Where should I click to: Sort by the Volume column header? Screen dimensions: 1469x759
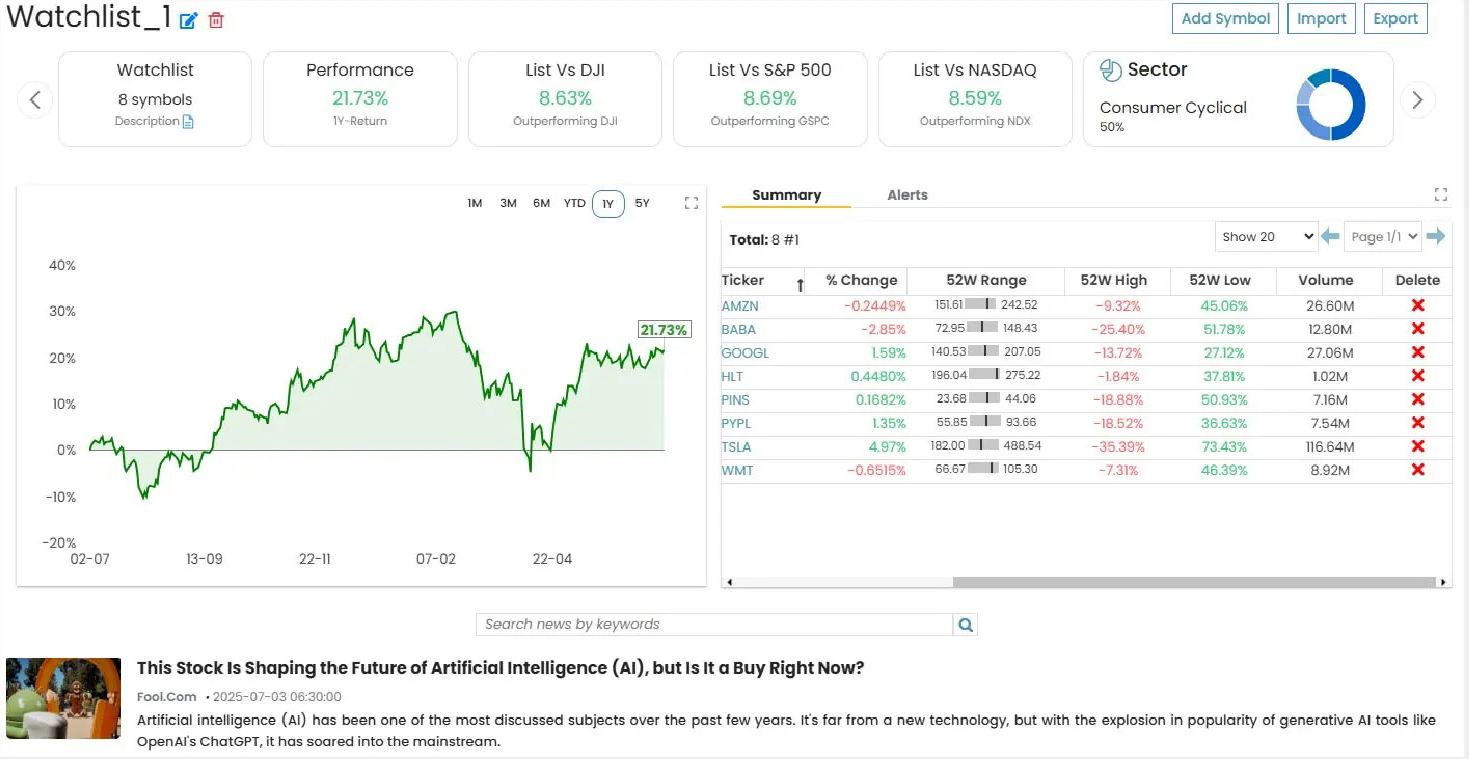[x=1326, y=280]
